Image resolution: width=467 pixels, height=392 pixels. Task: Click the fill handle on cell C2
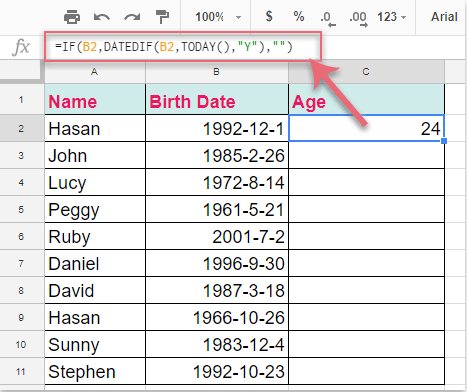(444, 141)
